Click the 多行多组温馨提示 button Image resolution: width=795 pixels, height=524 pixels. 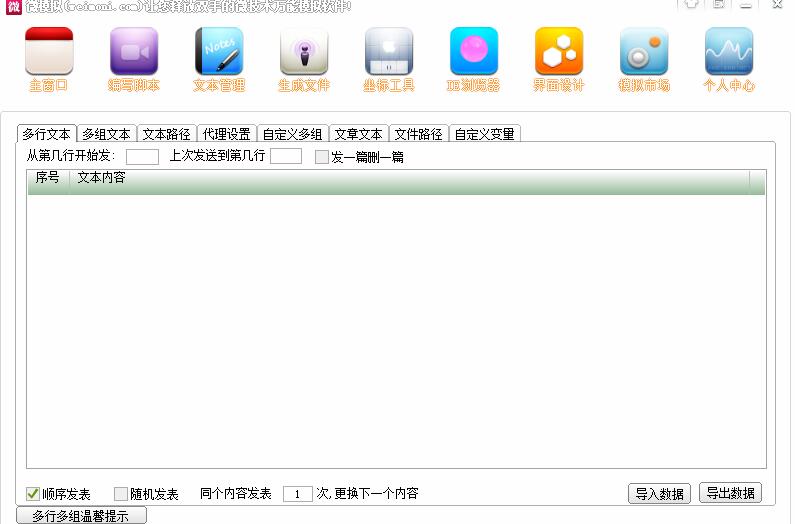tap(81, 515)
